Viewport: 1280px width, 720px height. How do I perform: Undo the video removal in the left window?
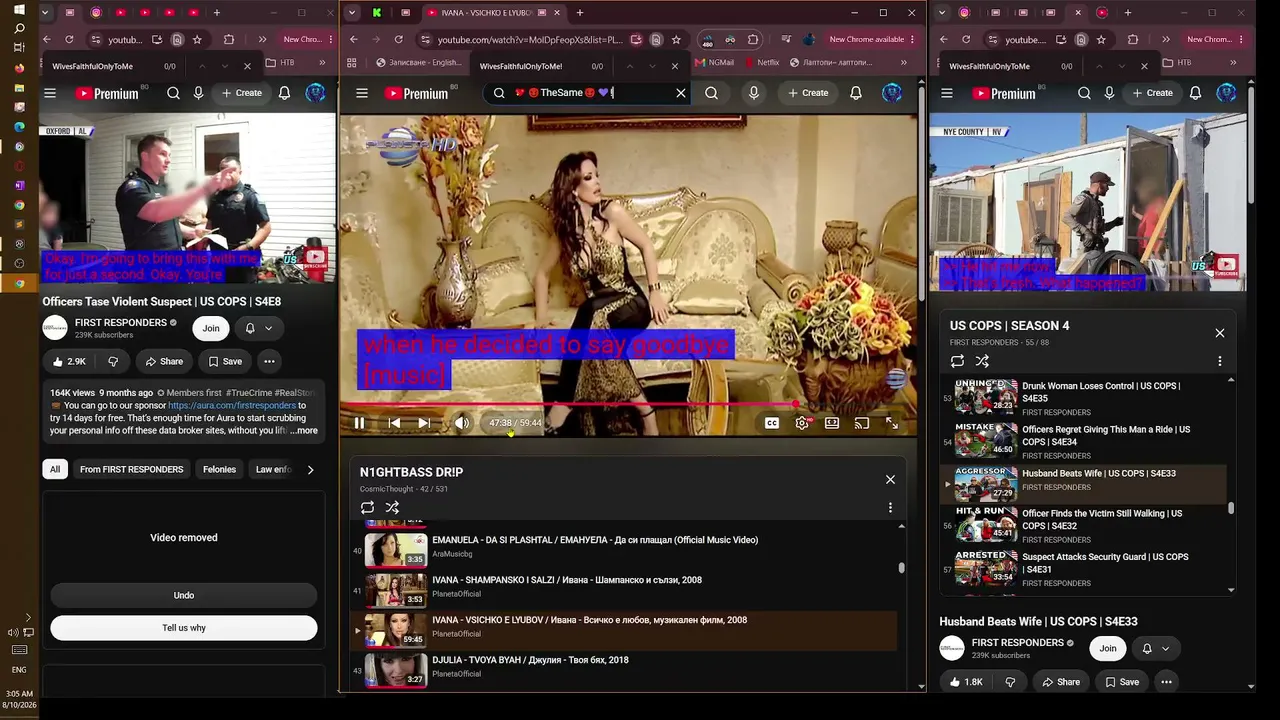pyautogui.click(x=184, y=595)
